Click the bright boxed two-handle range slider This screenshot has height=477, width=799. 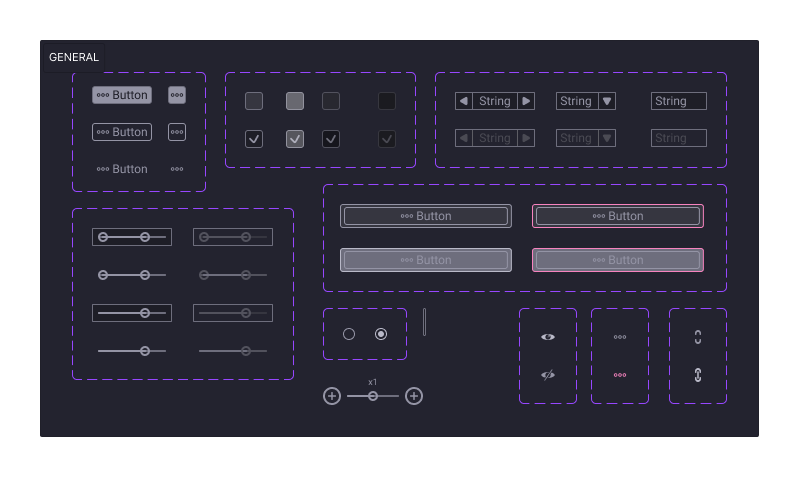point(132,237)
